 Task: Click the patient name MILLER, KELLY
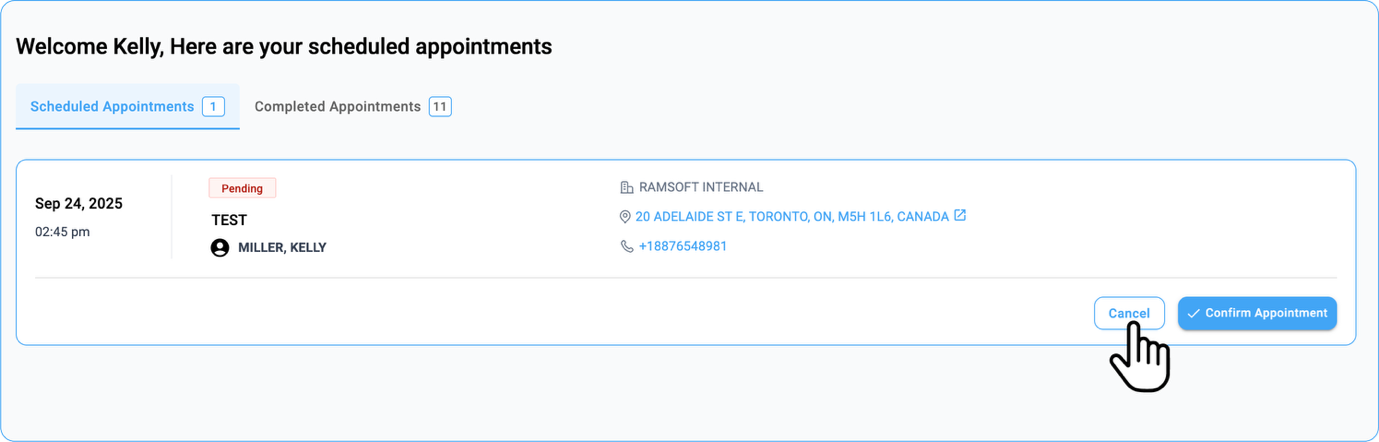click(282, 248)
